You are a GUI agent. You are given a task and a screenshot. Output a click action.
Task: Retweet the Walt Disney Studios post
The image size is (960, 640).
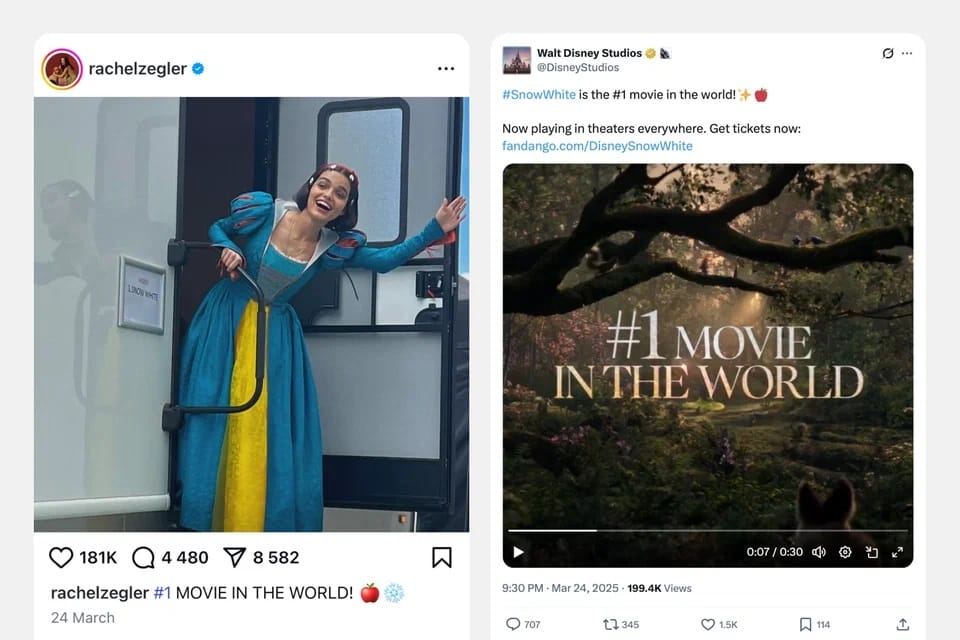point(610,624)
